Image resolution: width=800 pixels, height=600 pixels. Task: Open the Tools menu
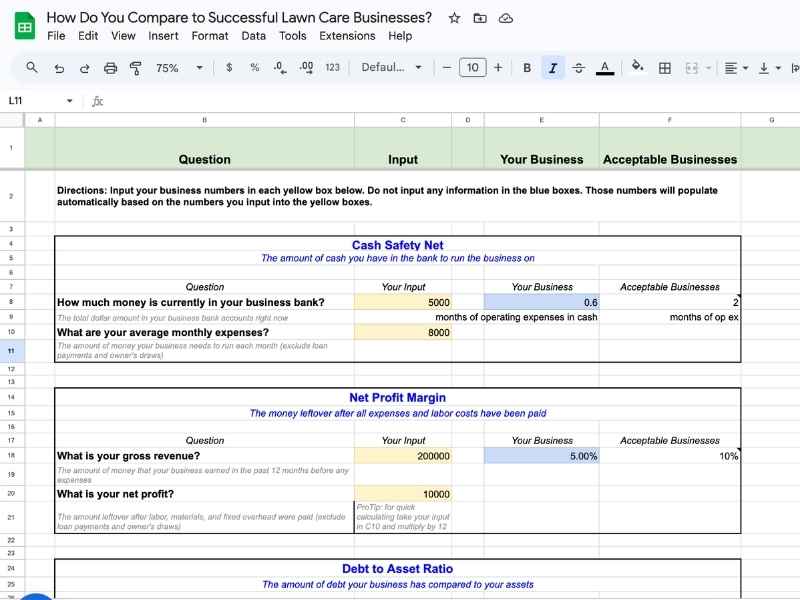293,36
